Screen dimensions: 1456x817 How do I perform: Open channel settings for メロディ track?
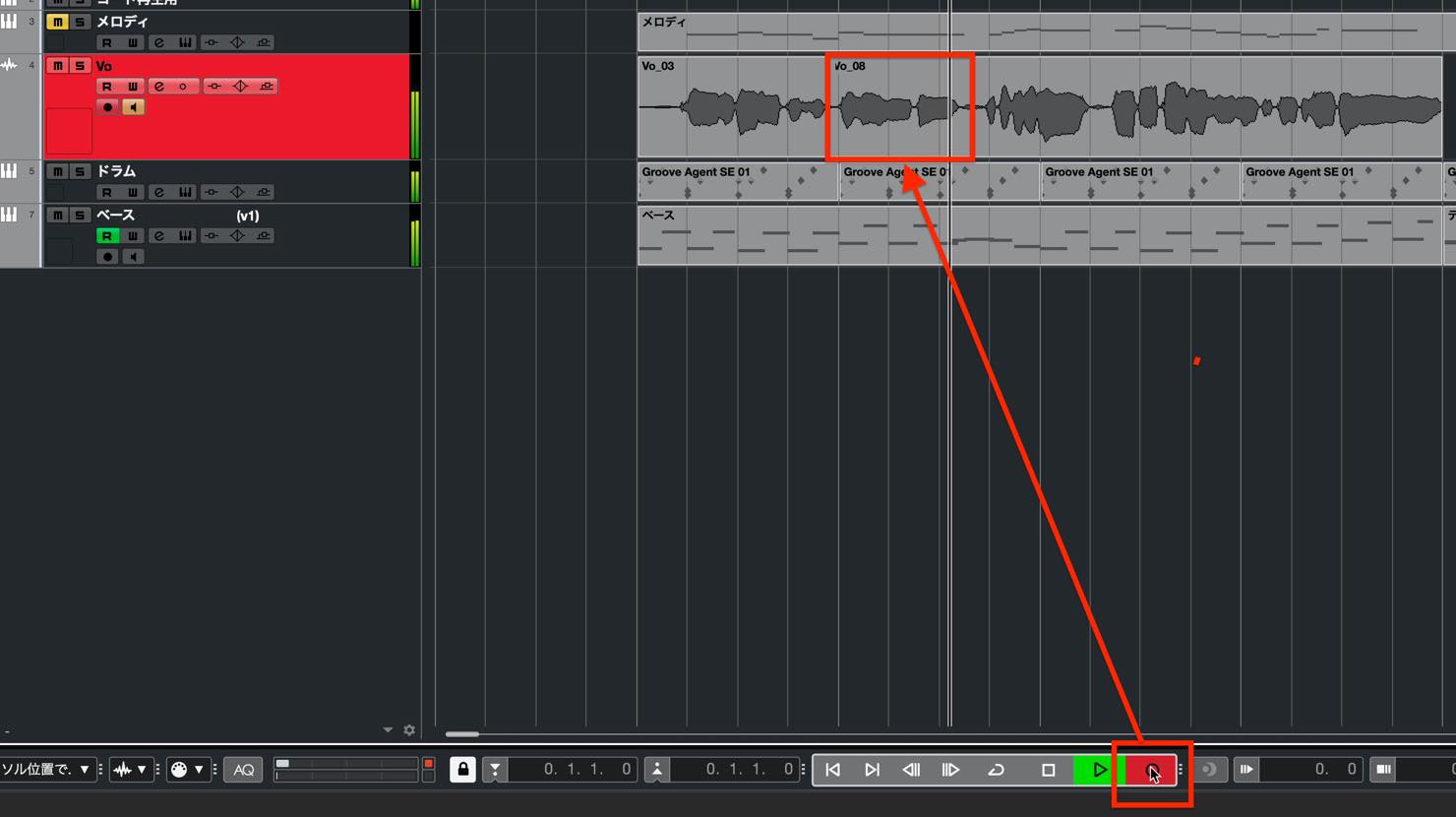click(x=158, y=42)
